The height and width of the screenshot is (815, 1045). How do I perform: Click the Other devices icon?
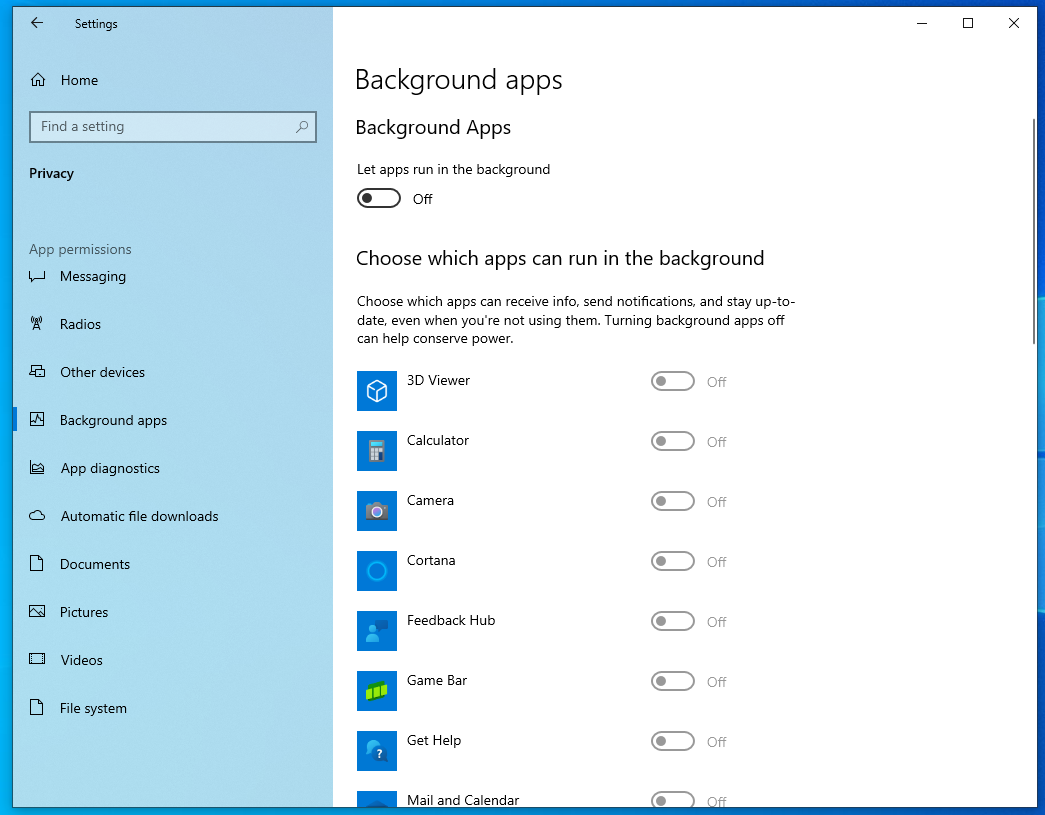coord(37,372)
